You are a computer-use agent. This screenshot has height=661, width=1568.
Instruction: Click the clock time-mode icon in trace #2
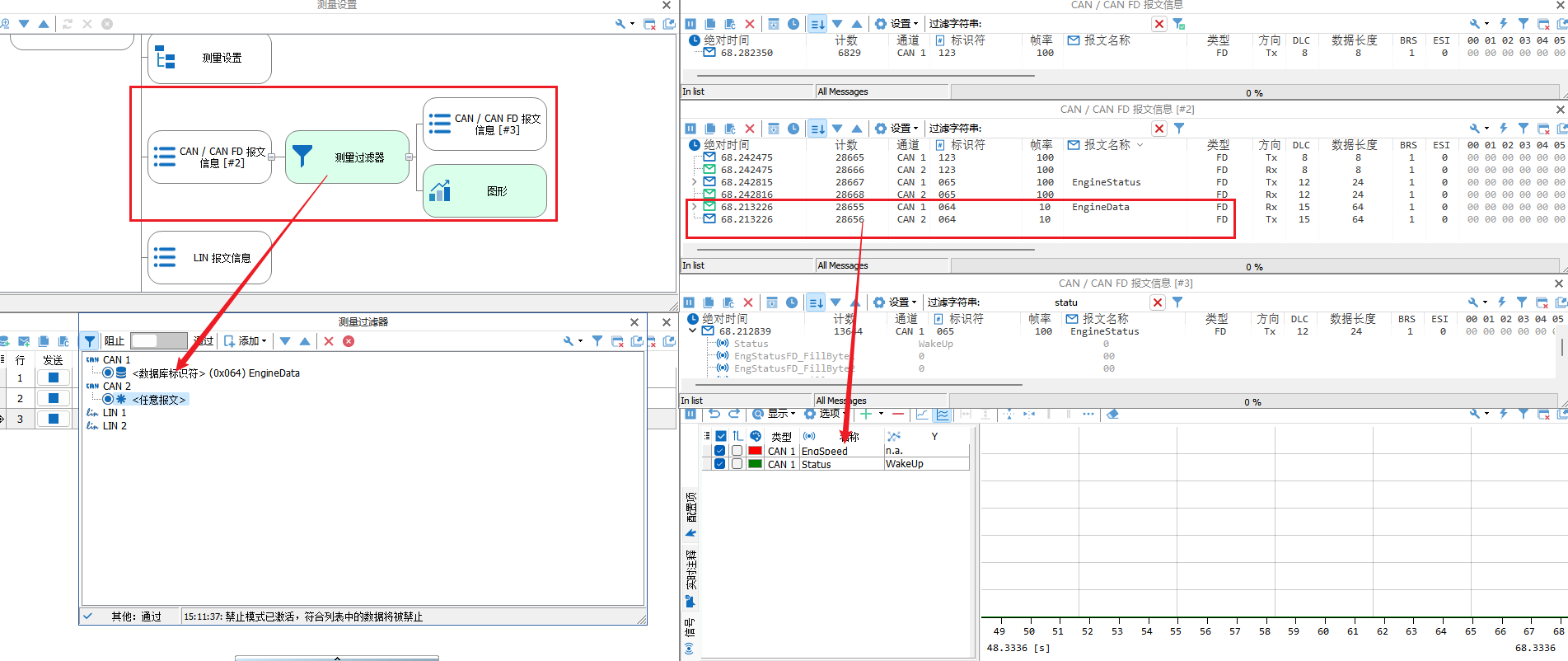coord(793,129)
